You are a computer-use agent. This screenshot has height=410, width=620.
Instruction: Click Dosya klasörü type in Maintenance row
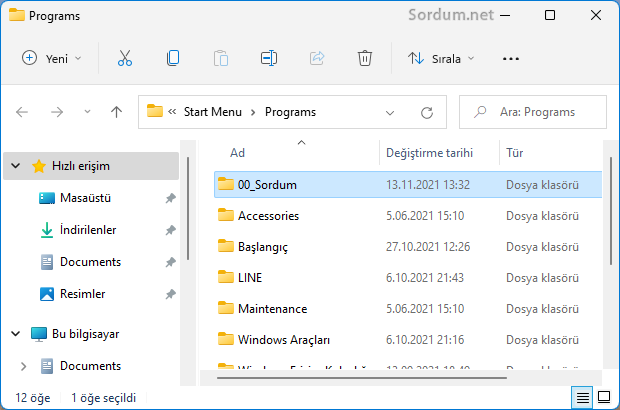tap(542, 309)
